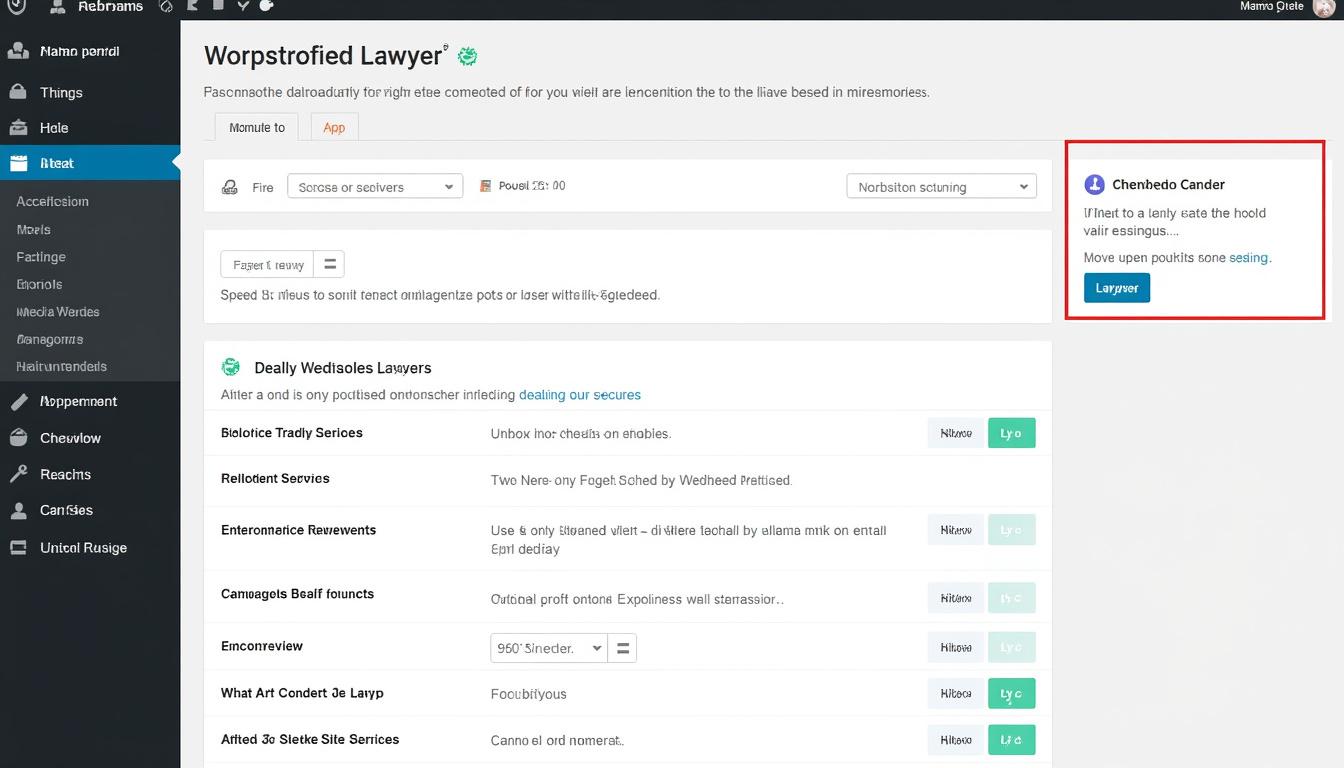The width and height of the screenshot is (1344, 768).
Task: Select the Momute to tab
Action: point(256,127)
